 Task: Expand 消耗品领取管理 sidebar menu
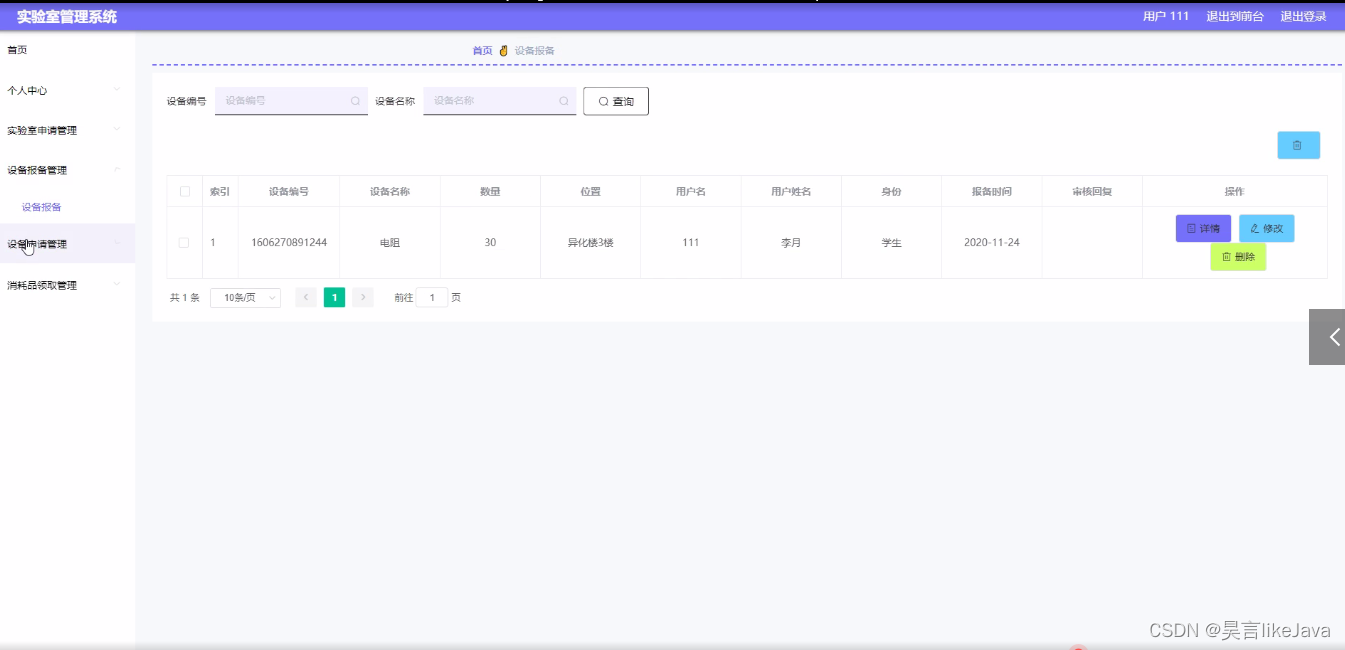(67, 285)
